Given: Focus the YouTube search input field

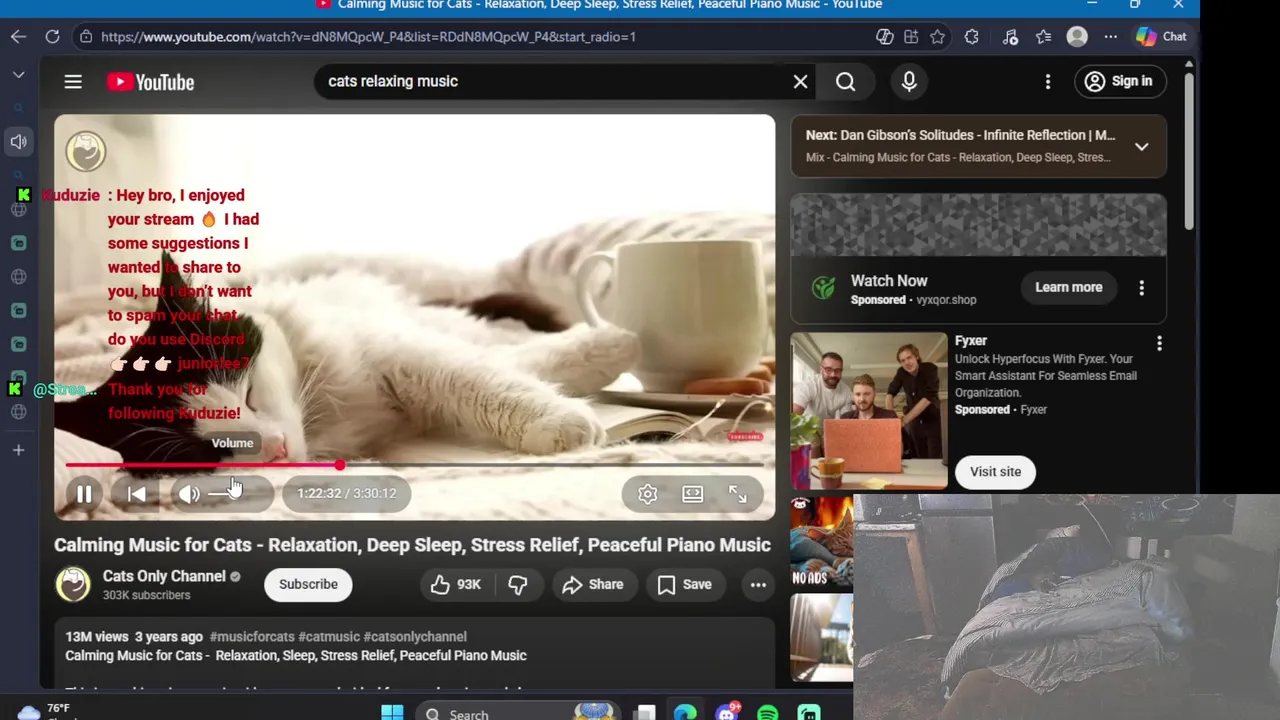Looking at the screenshot, I should tap(550, 82).
